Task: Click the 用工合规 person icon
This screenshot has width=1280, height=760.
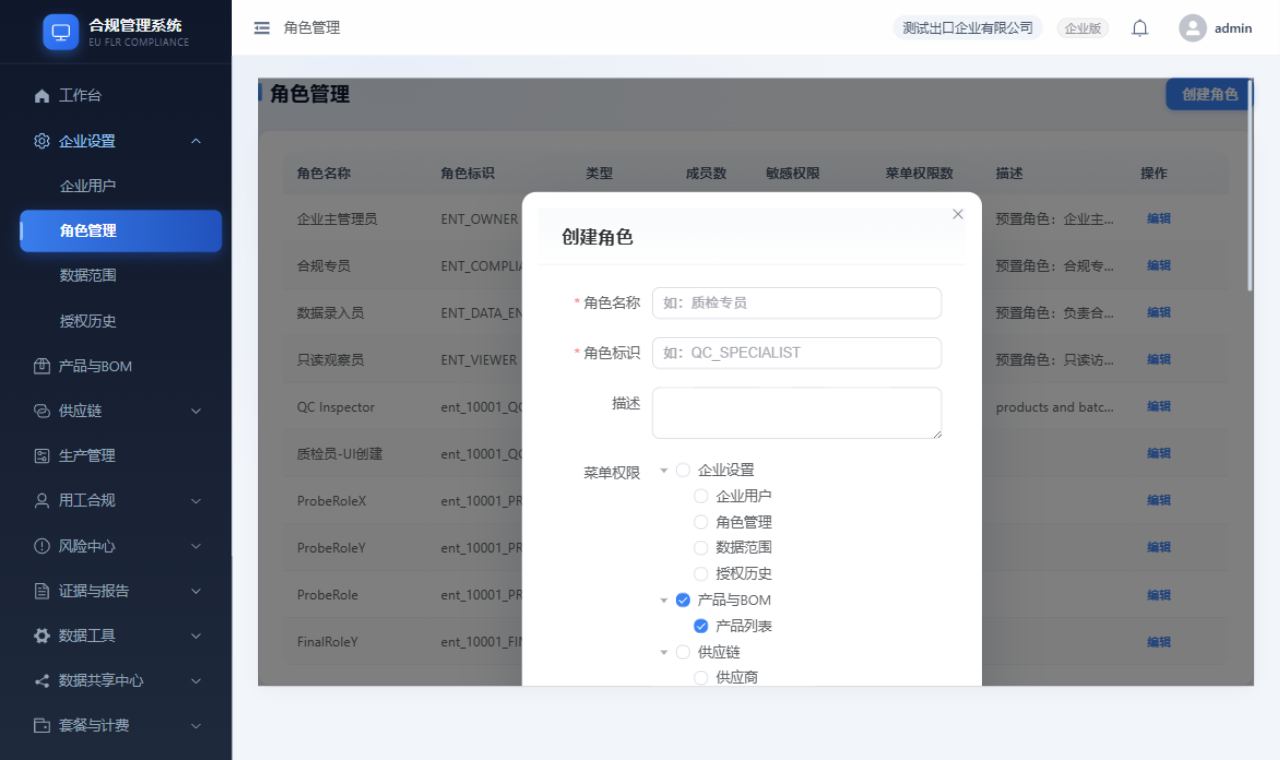Action: tap(41, 501)
